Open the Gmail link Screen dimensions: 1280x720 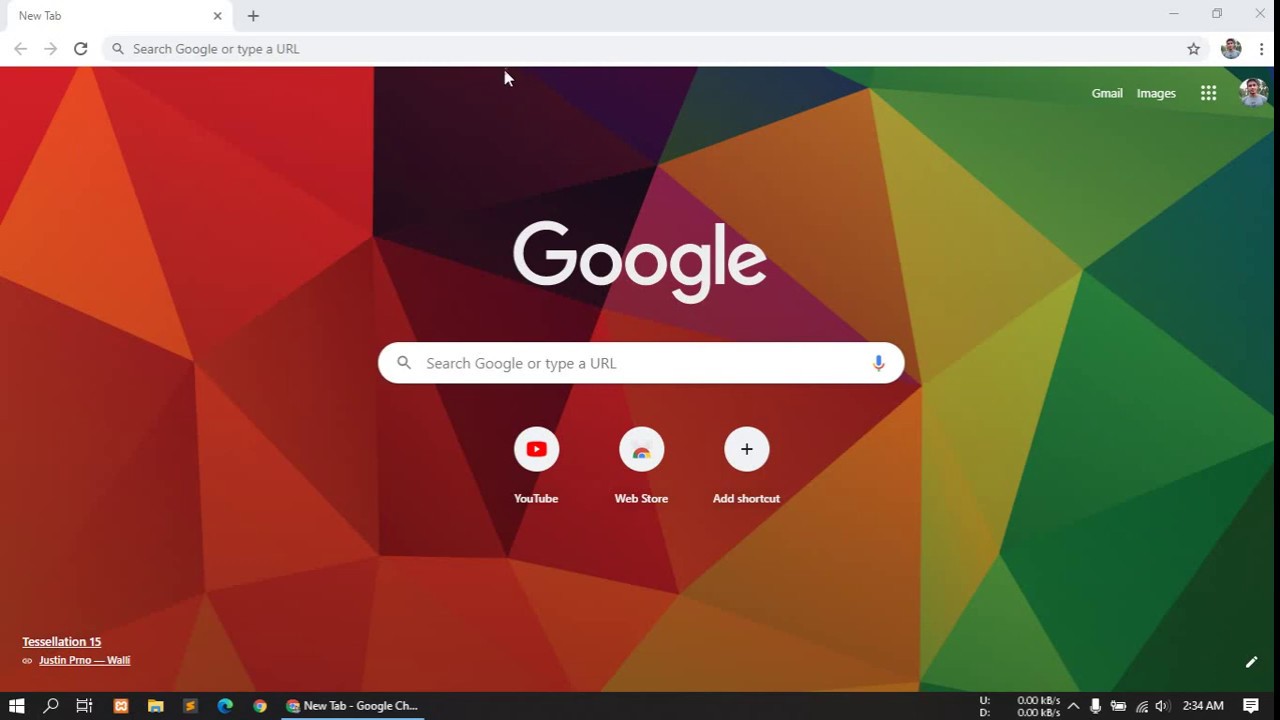[1107, 93]
